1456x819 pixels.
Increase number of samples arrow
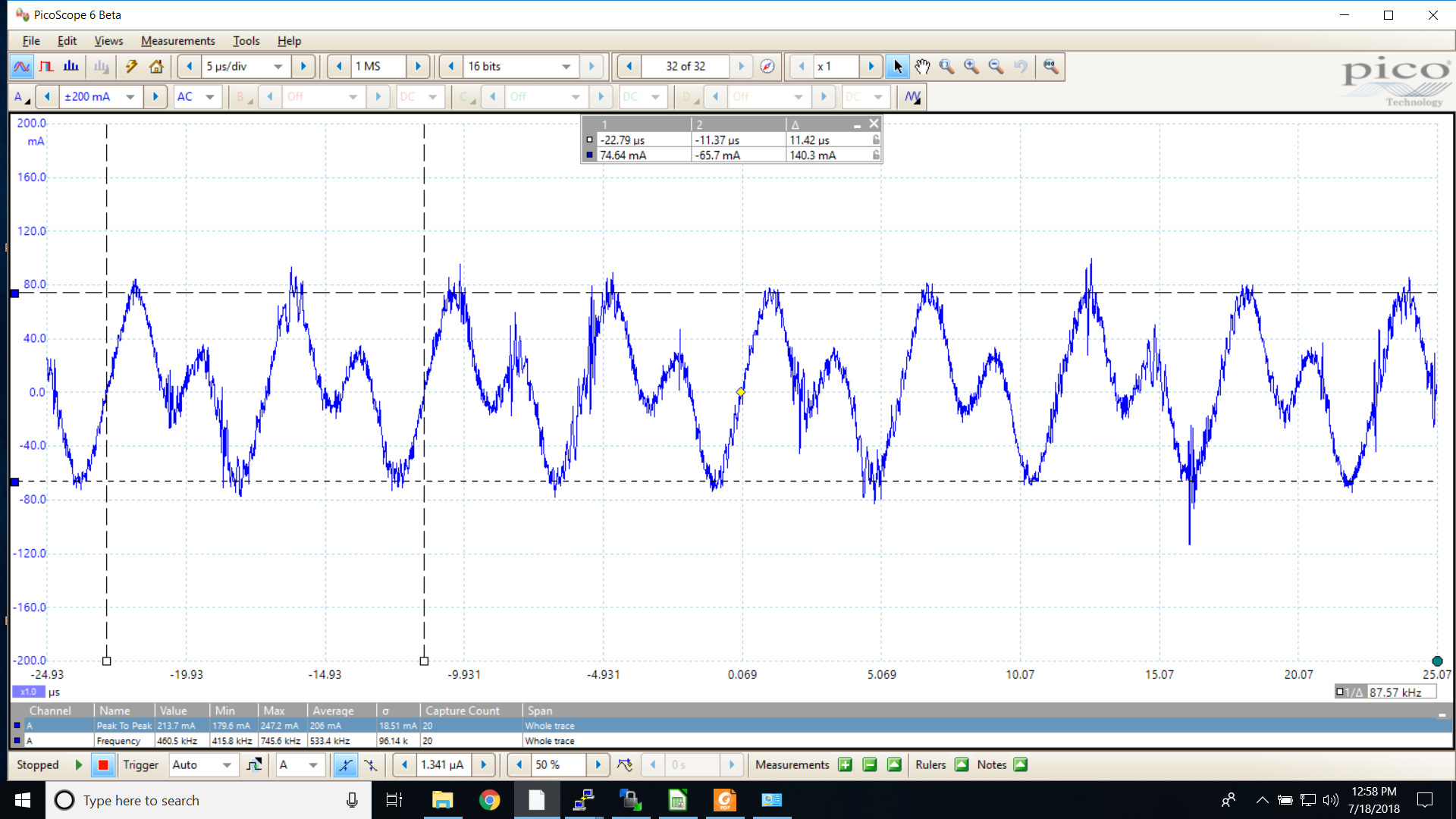418,67
